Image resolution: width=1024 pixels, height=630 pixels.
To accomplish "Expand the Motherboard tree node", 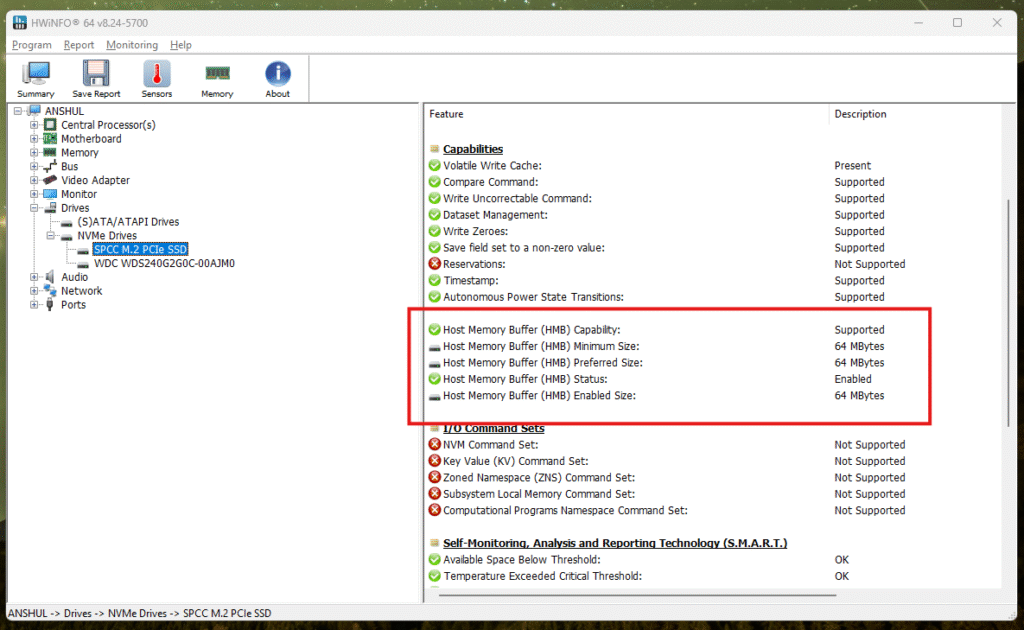I will (x=35, y=139).
